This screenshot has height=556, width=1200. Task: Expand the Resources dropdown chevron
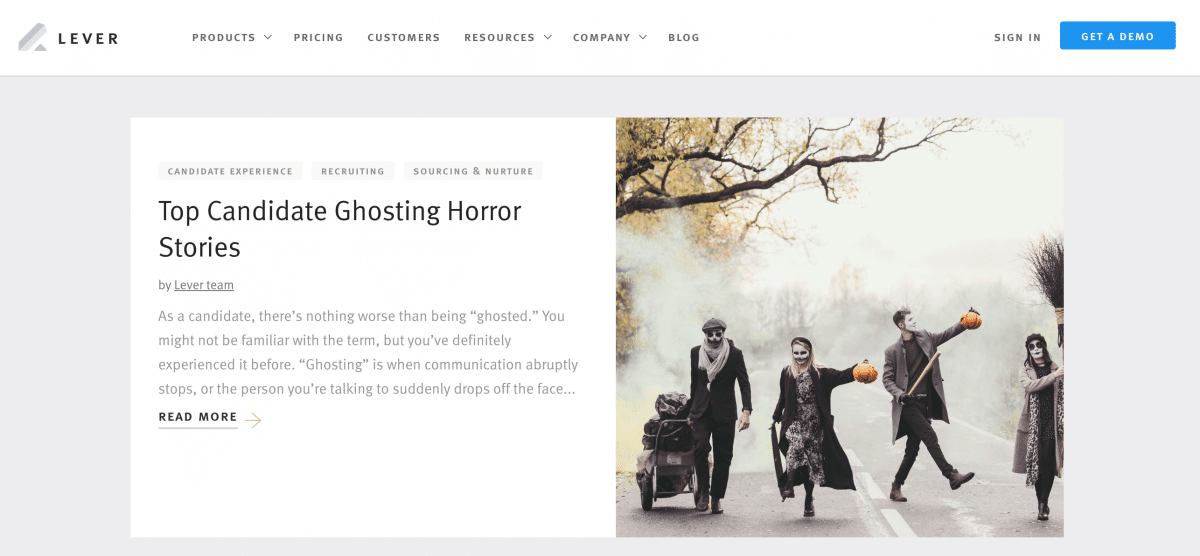click(x=547, y=38)
